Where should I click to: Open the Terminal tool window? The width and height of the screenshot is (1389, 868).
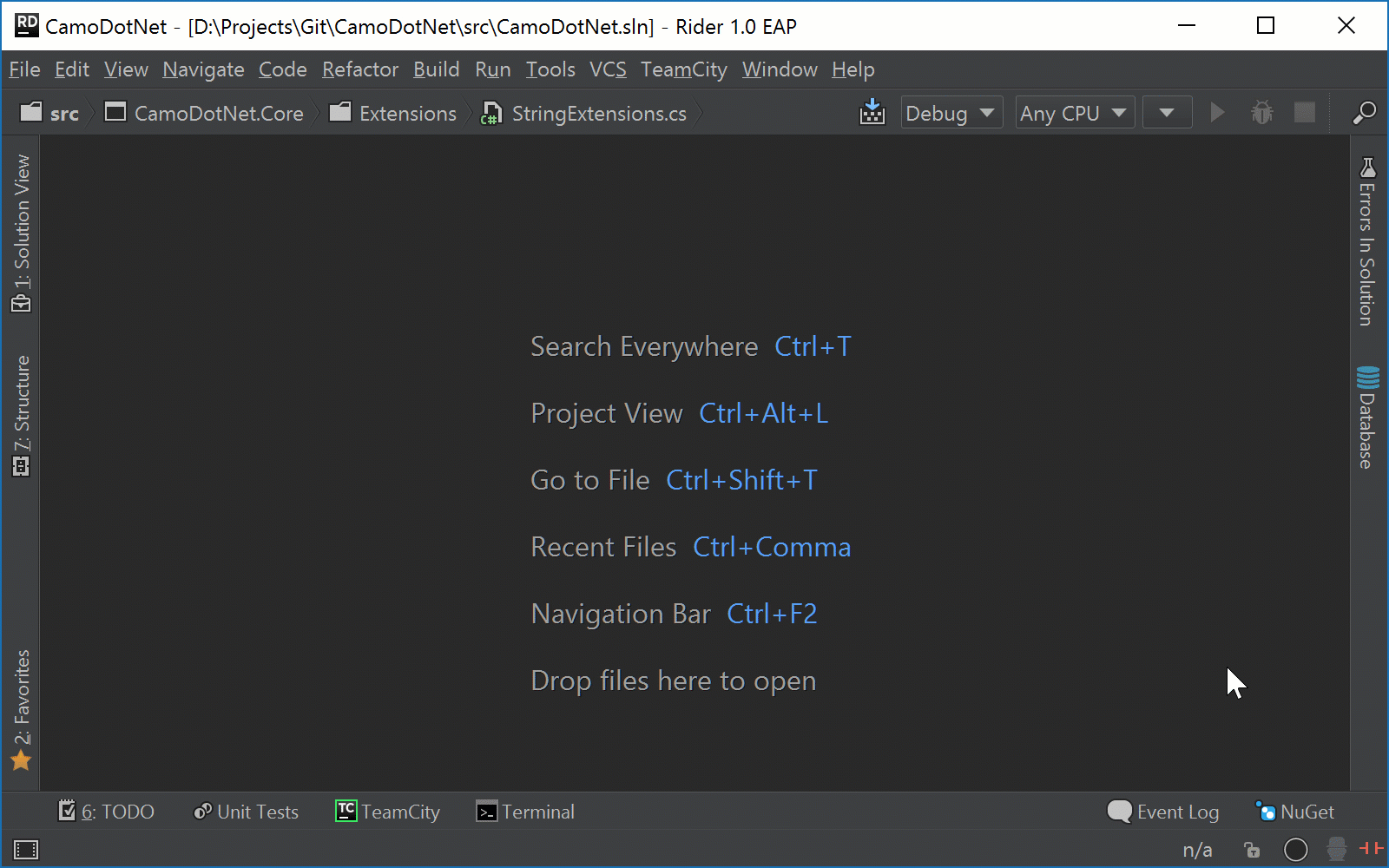pyautogui.click(x=524, y=812)
